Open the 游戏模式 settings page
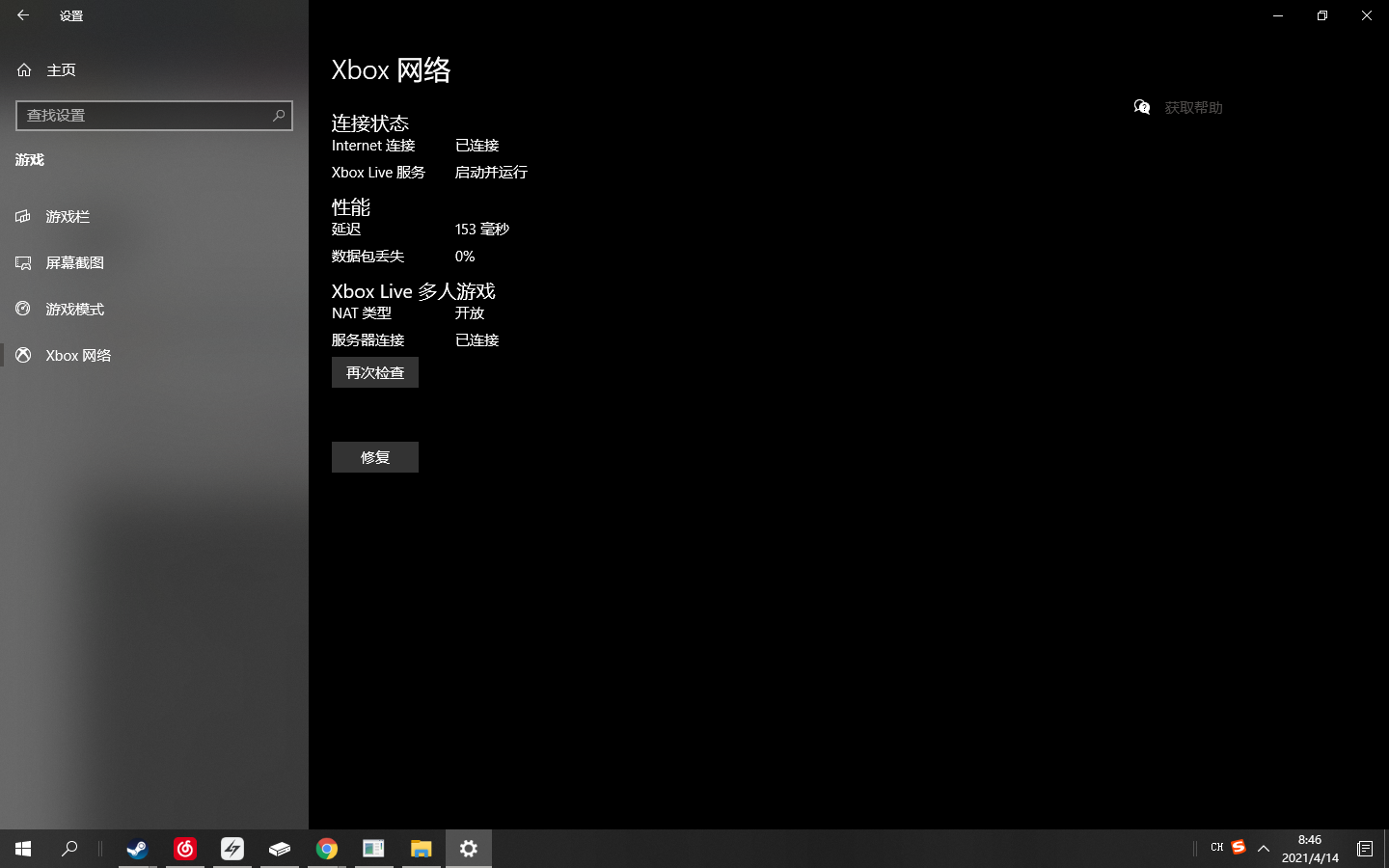This screenshot has height=868, width=1389. (154, 309)
